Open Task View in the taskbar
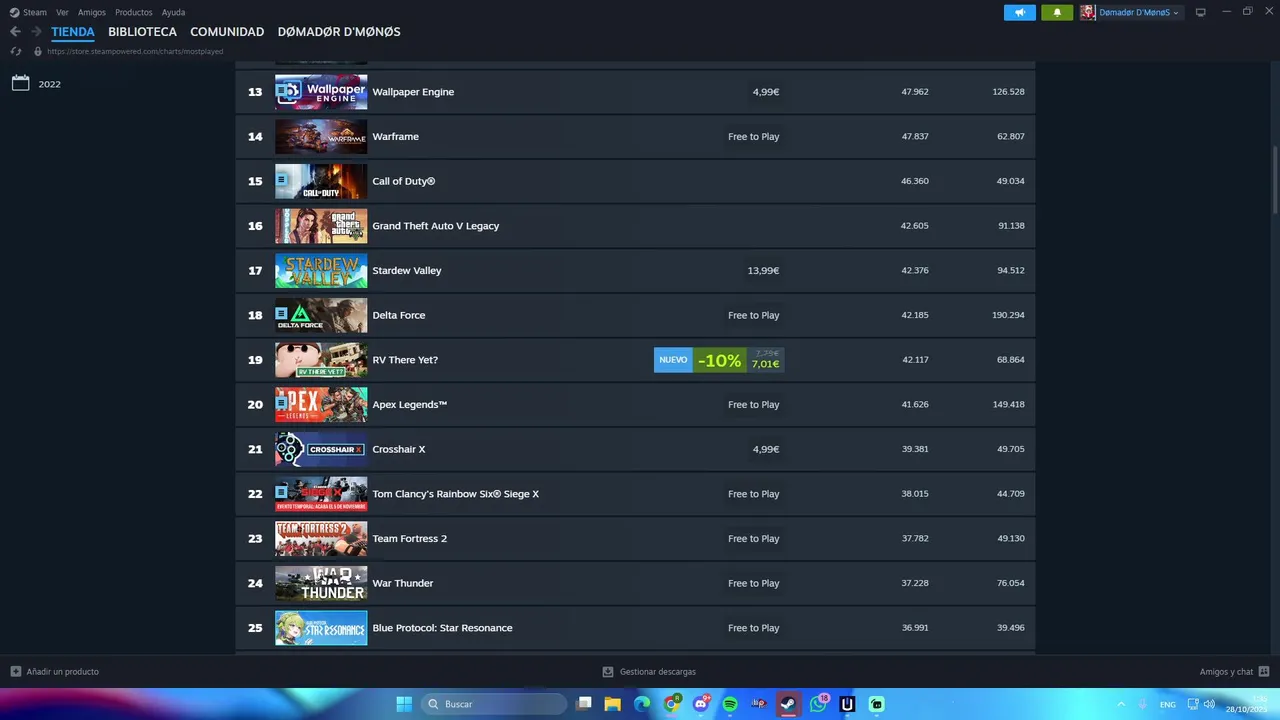The height and width of the screenshot is (720, 1280). [x=585, y=704]
